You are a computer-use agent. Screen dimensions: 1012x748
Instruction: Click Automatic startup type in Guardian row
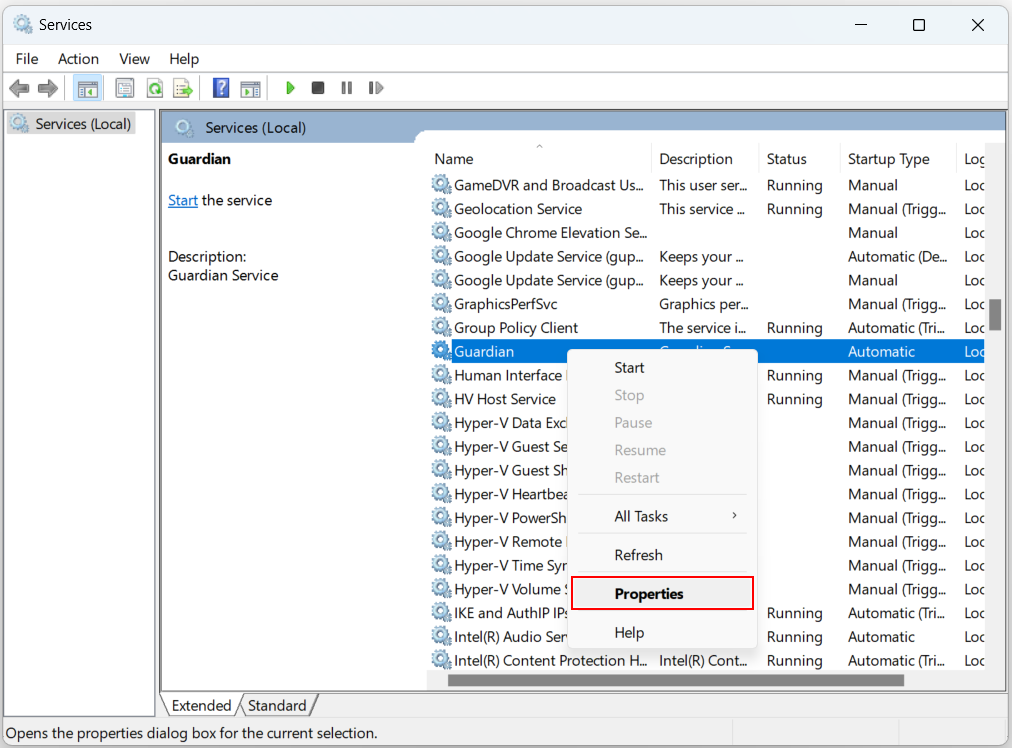coord(881,352)
